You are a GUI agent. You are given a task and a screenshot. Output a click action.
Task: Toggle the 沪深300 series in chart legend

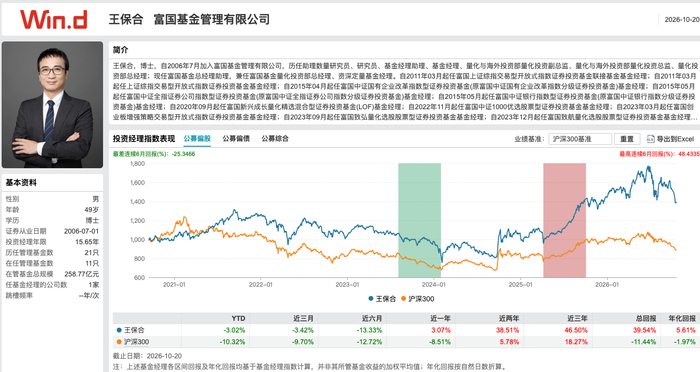[x=418, y=299]
